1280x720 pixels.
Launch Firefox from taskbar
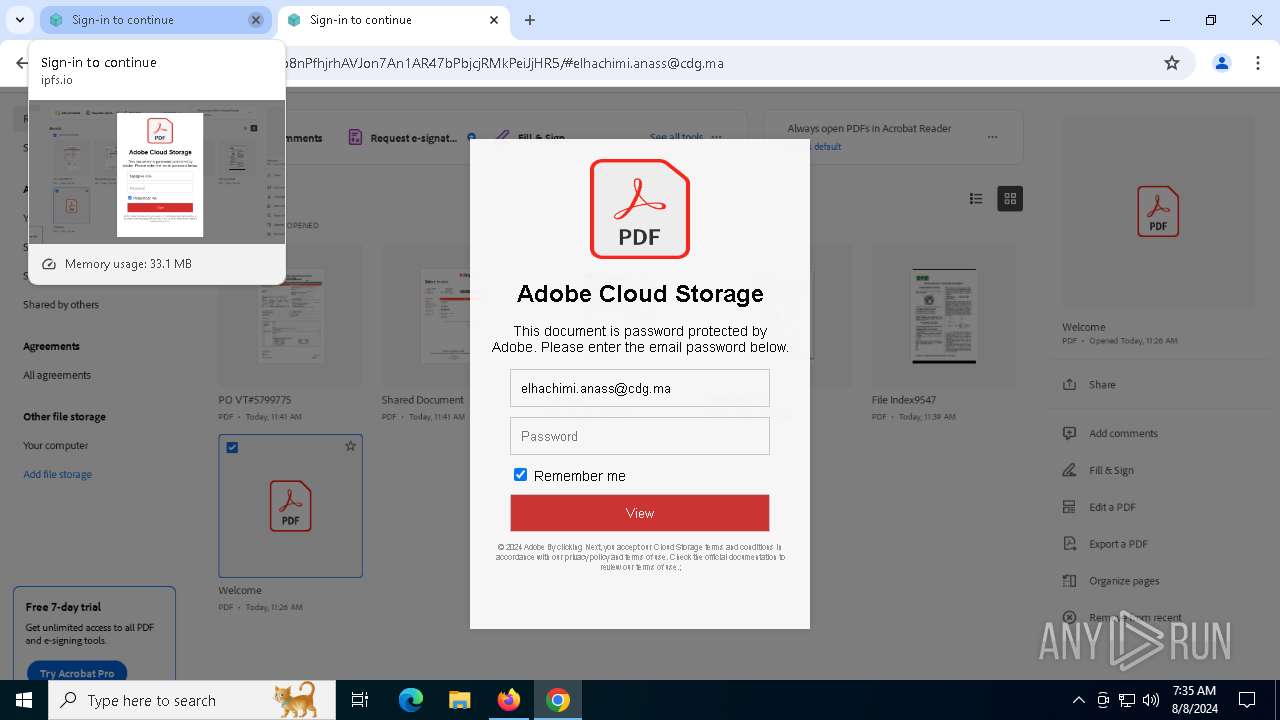pos(509,700)
